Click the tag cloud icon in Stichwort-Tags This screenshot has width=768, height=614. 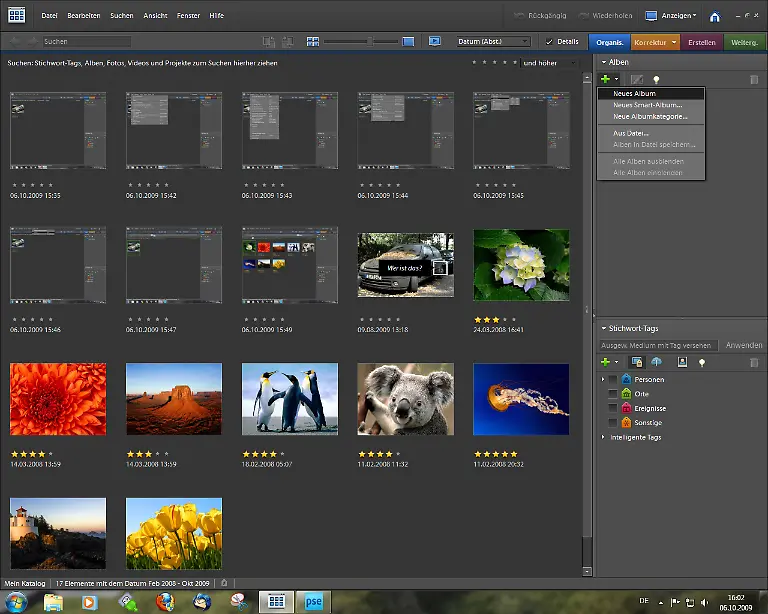[657, 362]
